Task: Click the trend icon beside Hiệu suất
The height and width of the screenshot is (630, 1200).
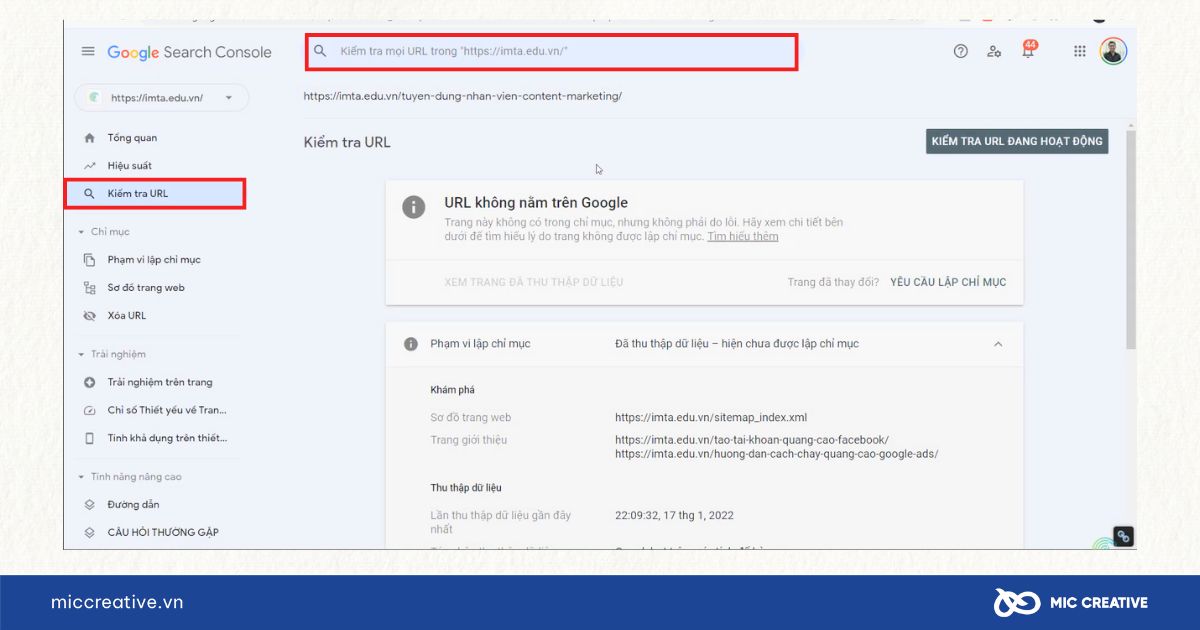Action: point(89,166)
